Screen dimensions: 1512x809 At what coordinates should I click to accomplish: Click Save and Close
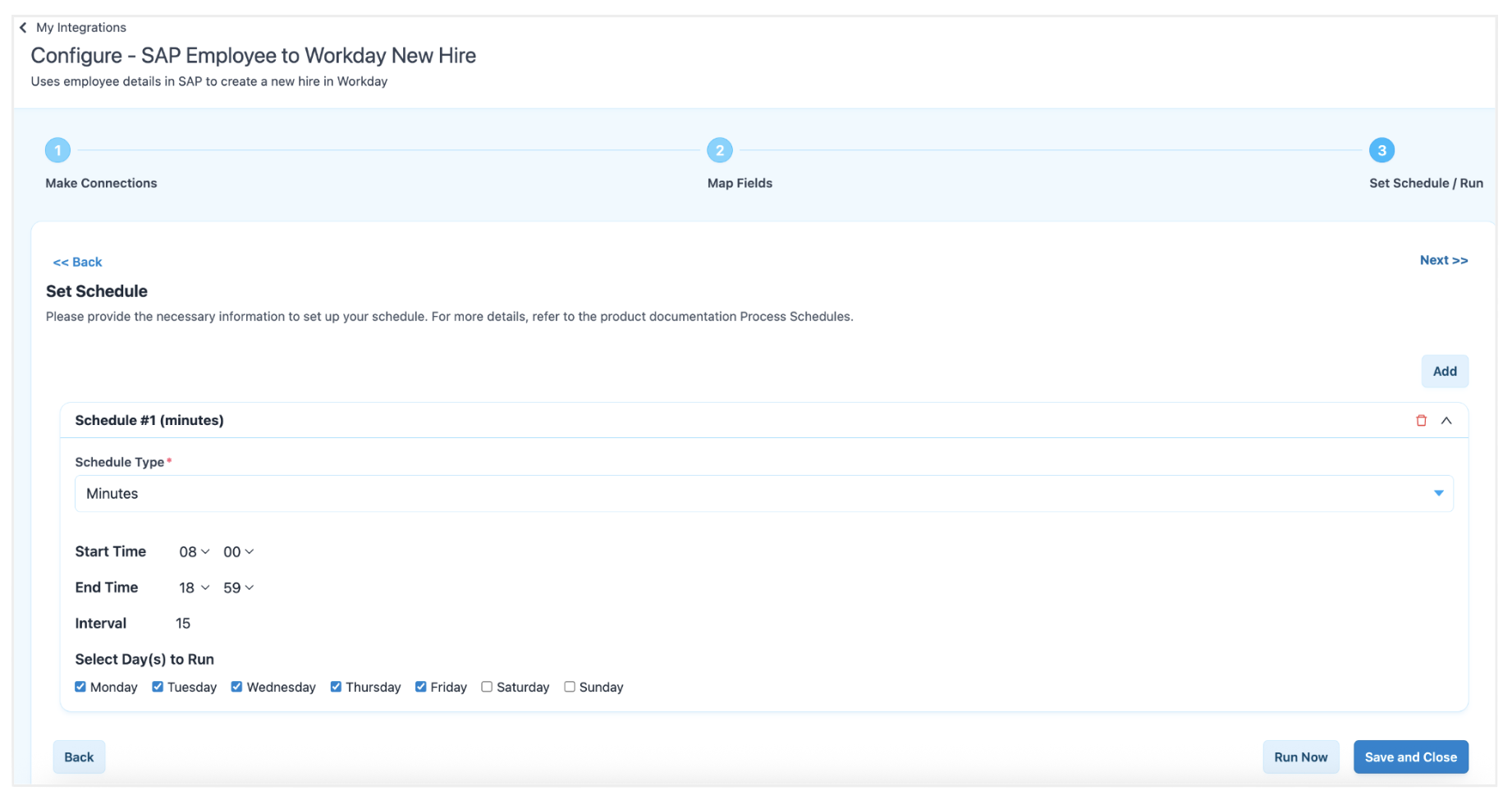[1410, 756]
